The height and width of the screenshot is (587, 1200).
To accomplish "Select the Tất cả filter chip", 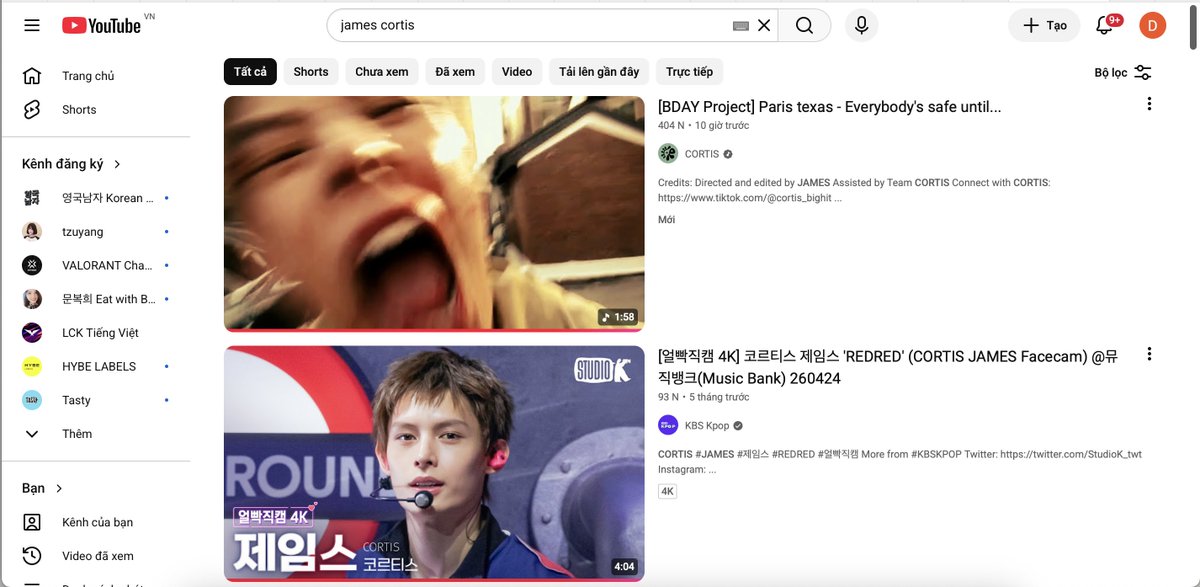I will point(250,72).
